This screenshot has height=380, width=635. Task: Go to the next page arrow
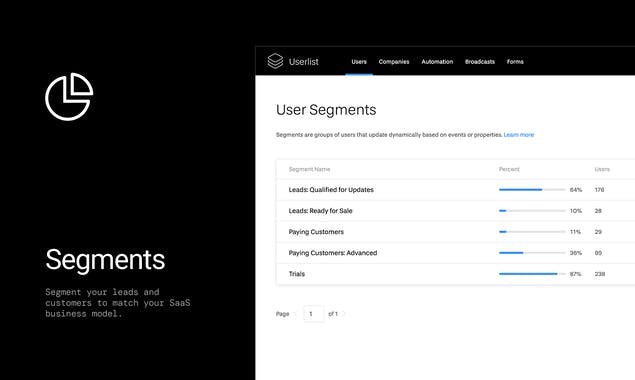tap(343, 314)
